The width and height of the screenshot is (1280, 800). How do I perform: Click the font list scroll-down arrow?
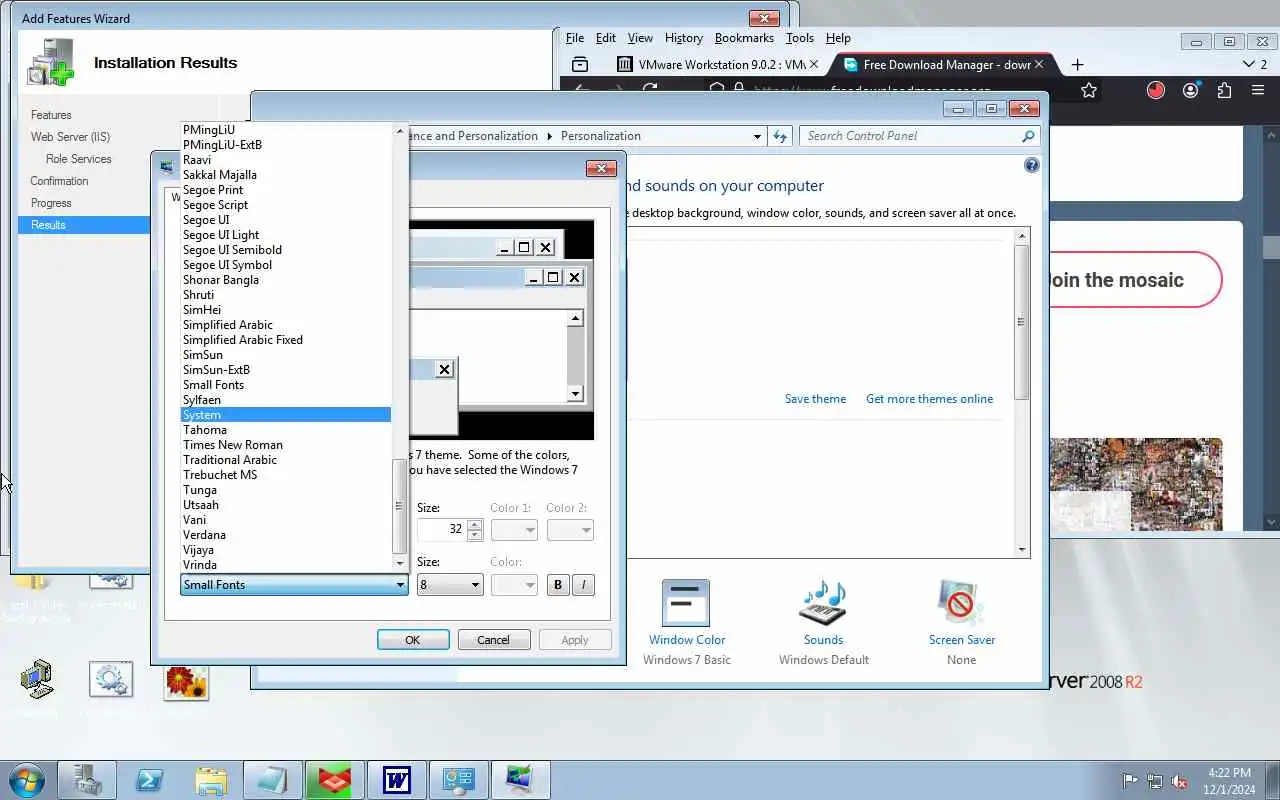[400, 564]
